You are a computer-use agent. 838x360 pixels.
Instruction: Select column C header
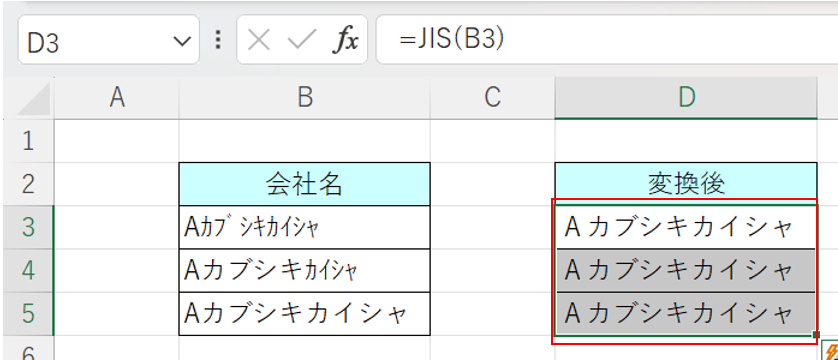[x=492, y=98]
